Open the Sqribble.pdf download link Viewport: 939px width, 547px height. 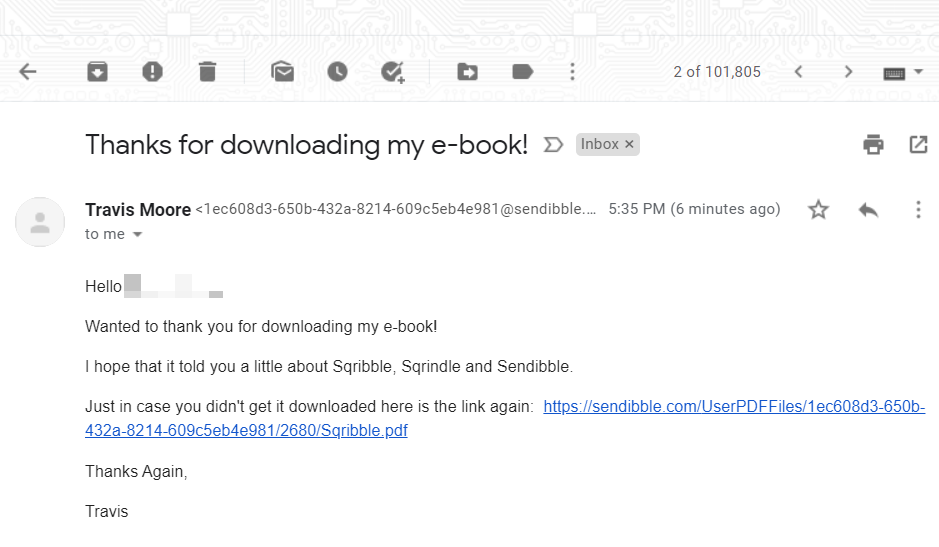[733, 408]
